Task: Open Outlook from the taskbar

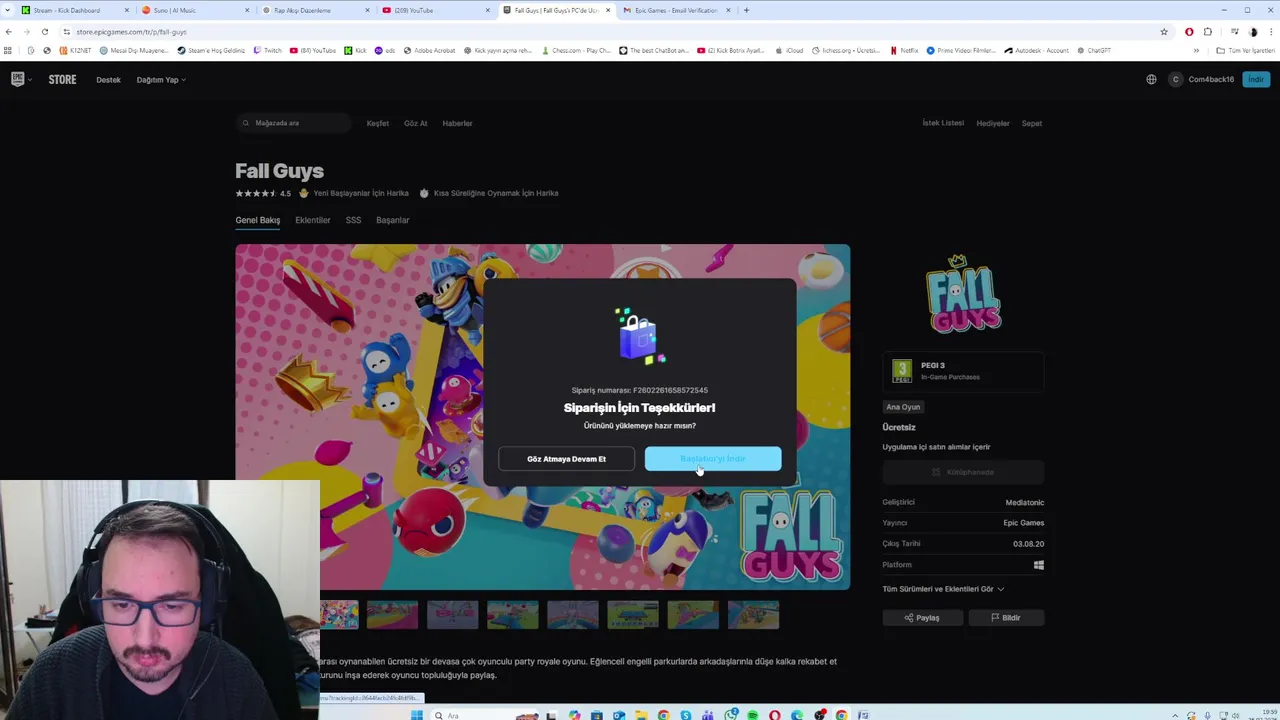Action: pos(619,715)
